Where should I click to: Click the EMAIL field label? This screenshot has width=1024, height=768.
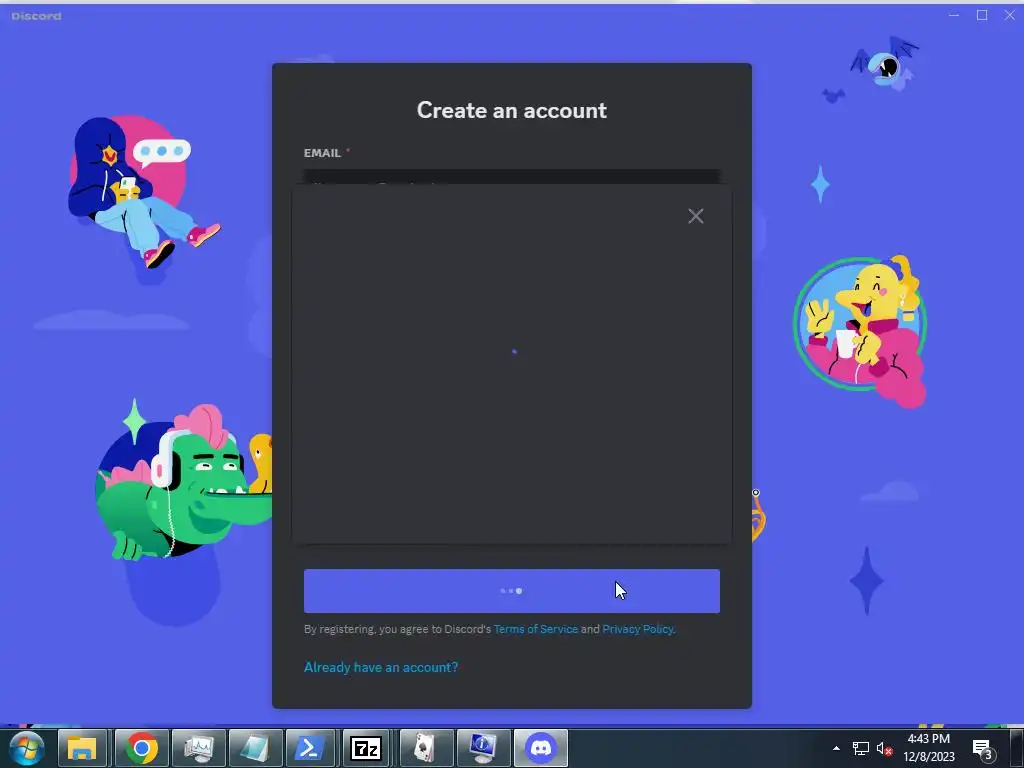(x=322, y=153)
